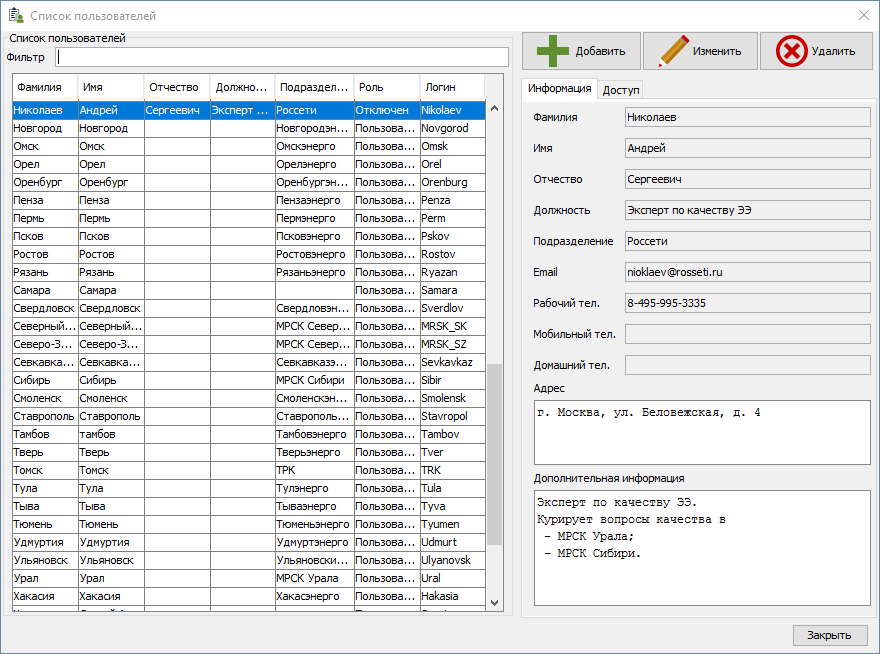The width and height of the screenshot is (880, 654).
Task: Select the Новгород user row
Action: 249,129
